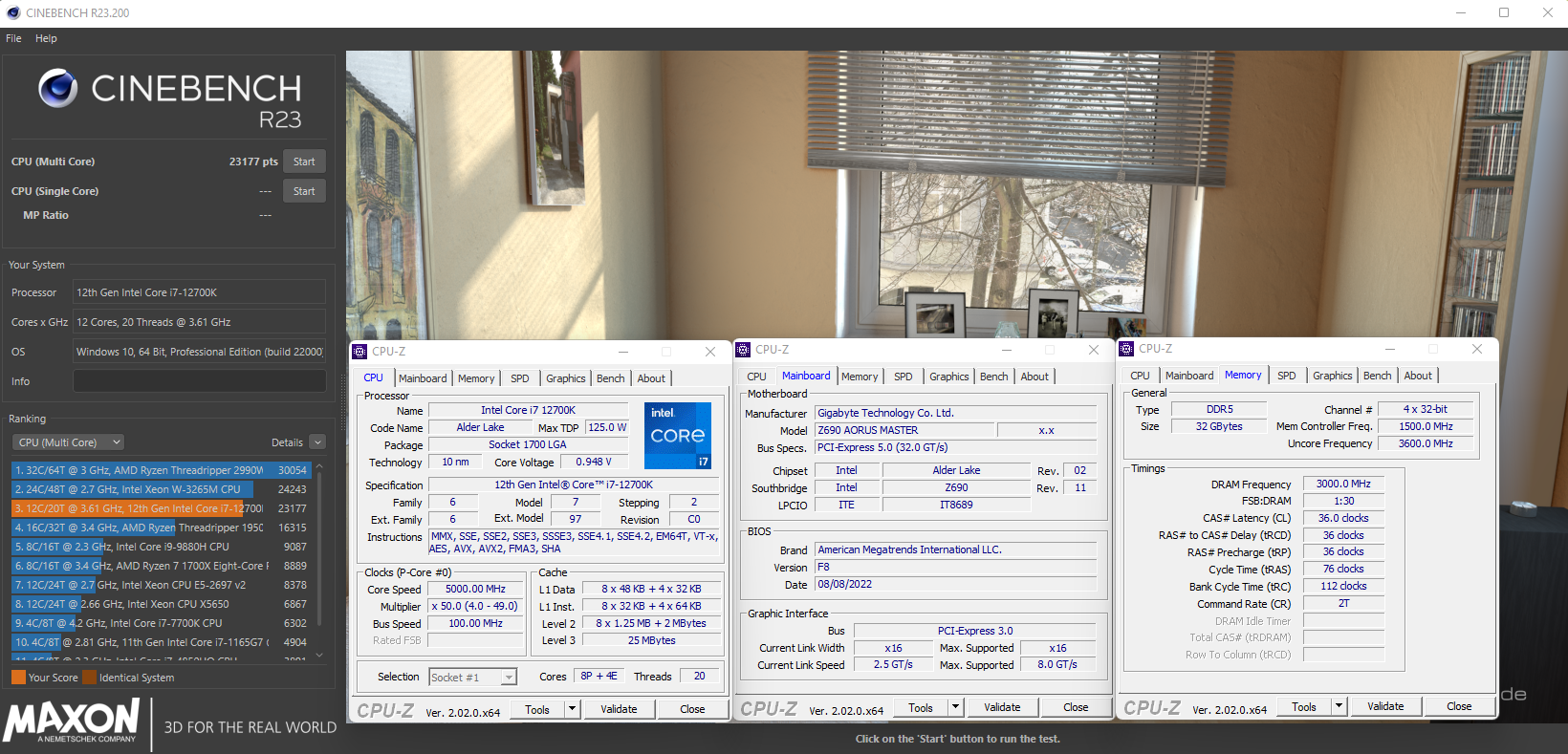
Task: Open Graphics tab in first CPU-Z window
Action: pos(566,378)
